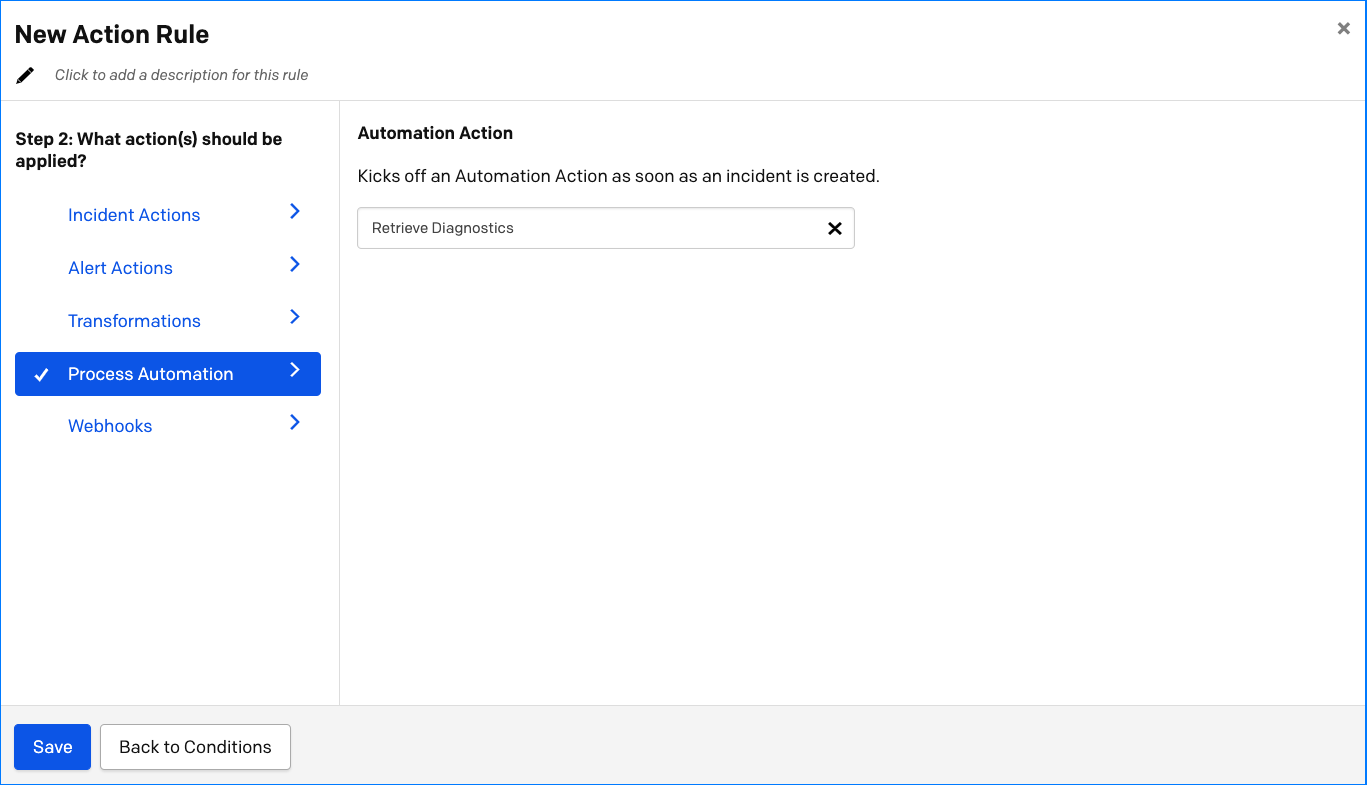
Task: Expand the Transformations chevron
Action: point(295,317)
